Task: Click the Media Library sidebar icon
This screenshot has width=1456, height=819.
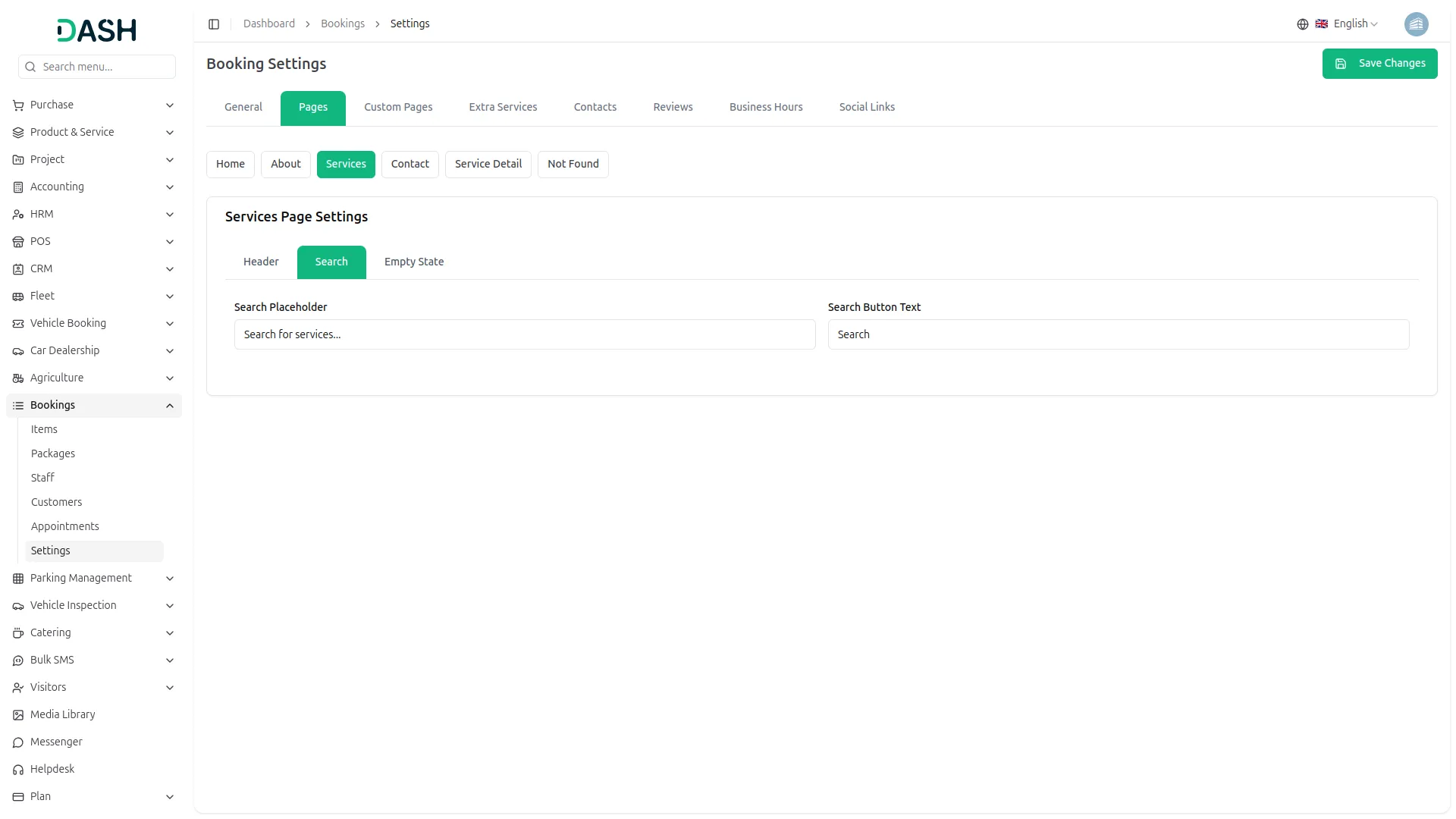Action: [18, 715]
